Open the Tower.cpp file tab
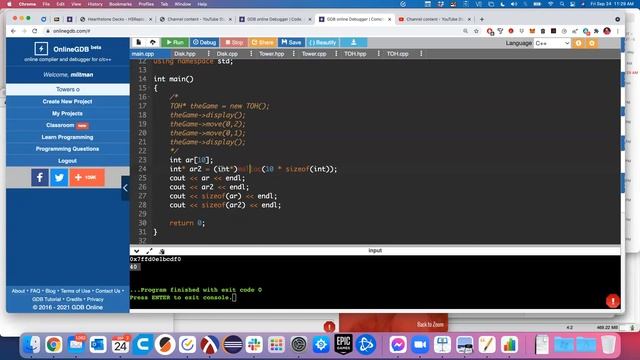This screenshot has width=640, height=360. [x=314, y=54]
